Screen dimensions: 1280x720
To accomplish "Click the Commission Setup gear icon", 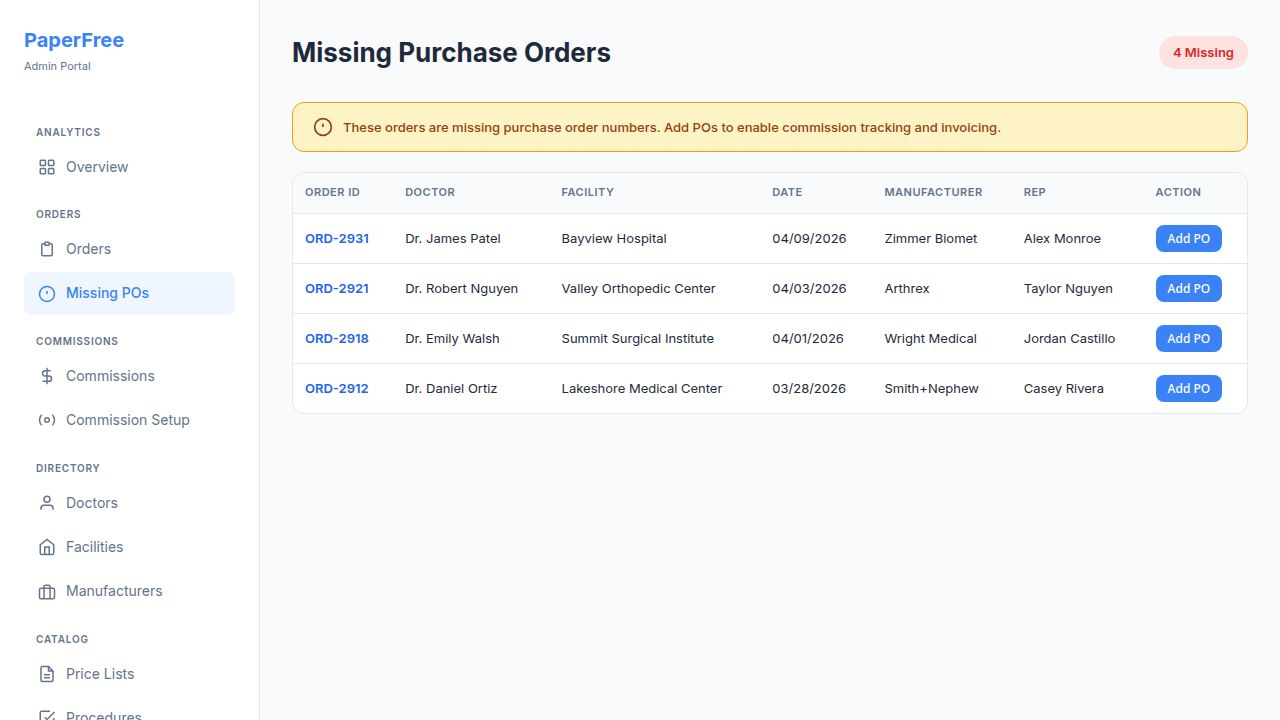I will tap(47, 420).
